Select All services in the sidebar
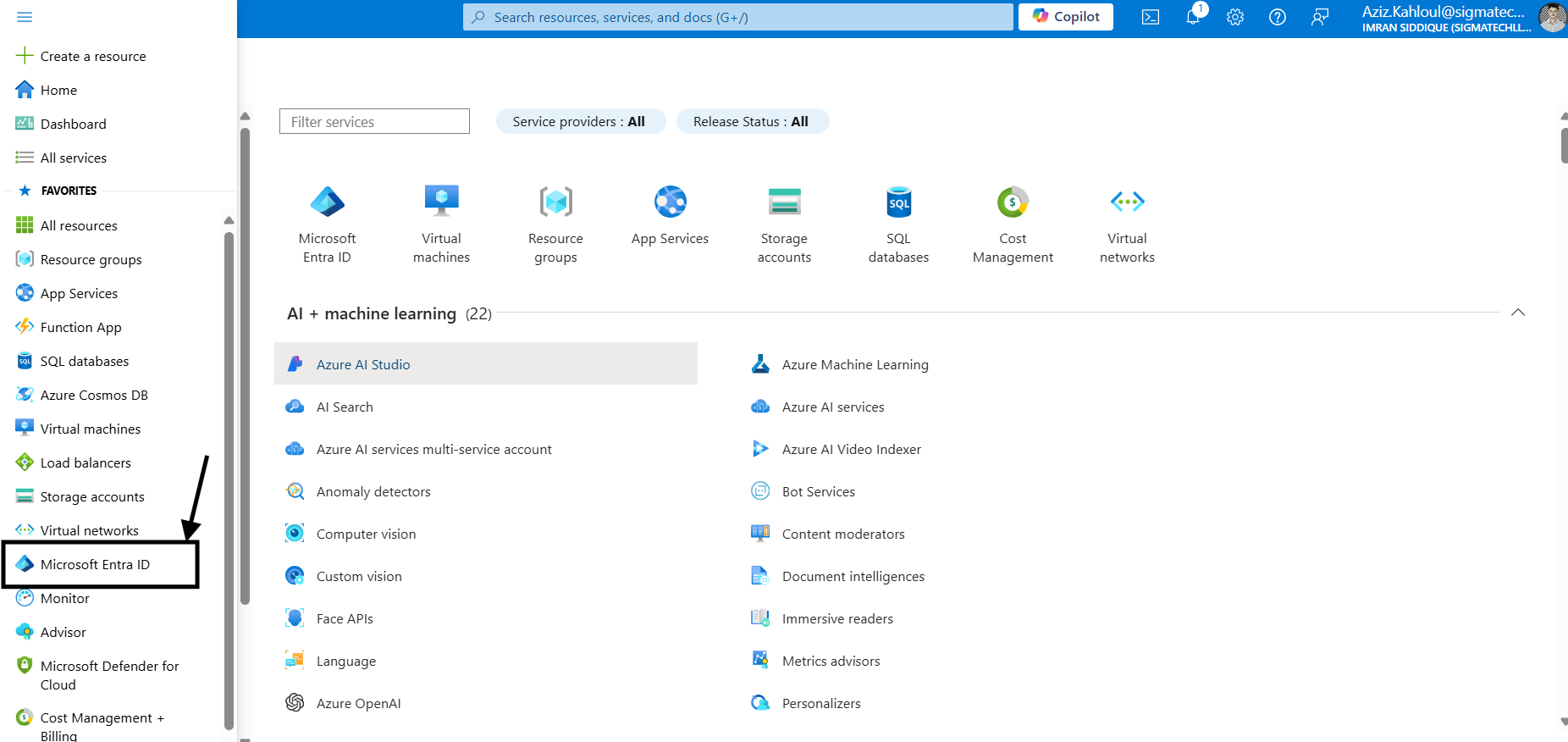The image size is (1568, 742). 73,158
